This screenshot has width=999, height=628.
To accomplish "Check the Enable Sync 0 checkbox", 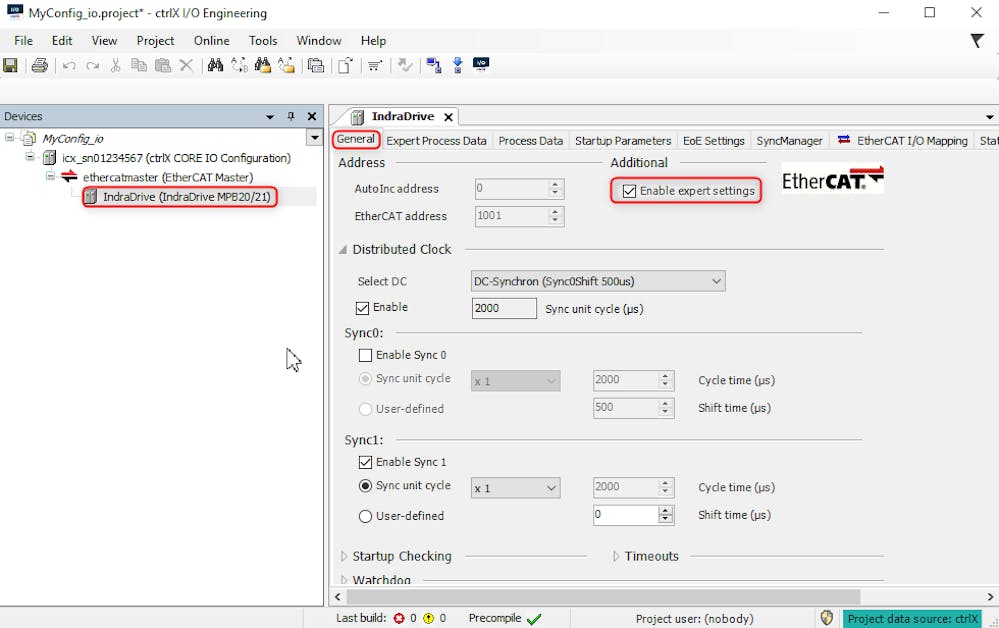I will coord(365,355).
